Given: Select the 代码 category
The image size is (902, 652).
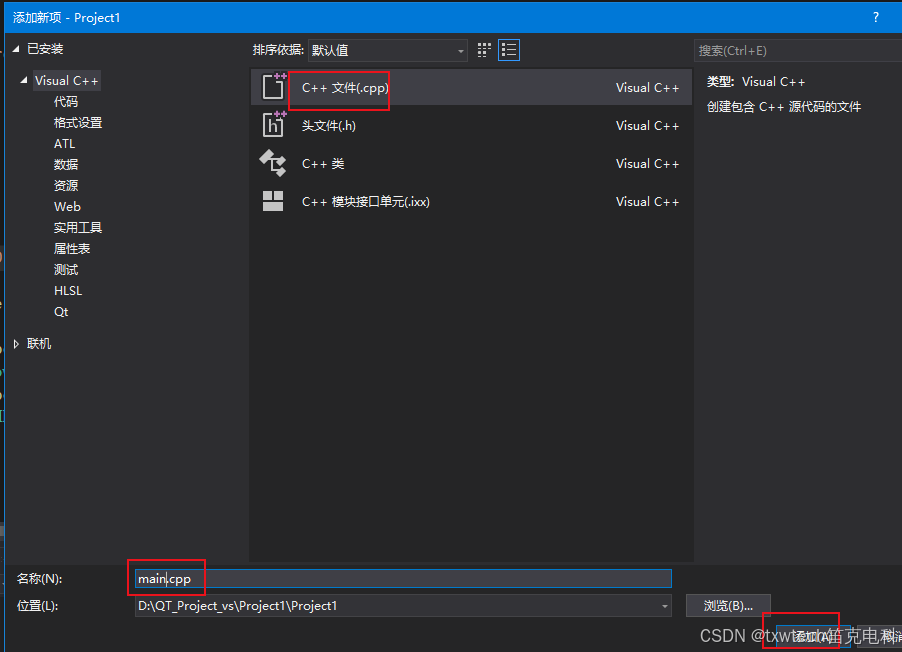Looking at the screenshot, I should [66, 102].
